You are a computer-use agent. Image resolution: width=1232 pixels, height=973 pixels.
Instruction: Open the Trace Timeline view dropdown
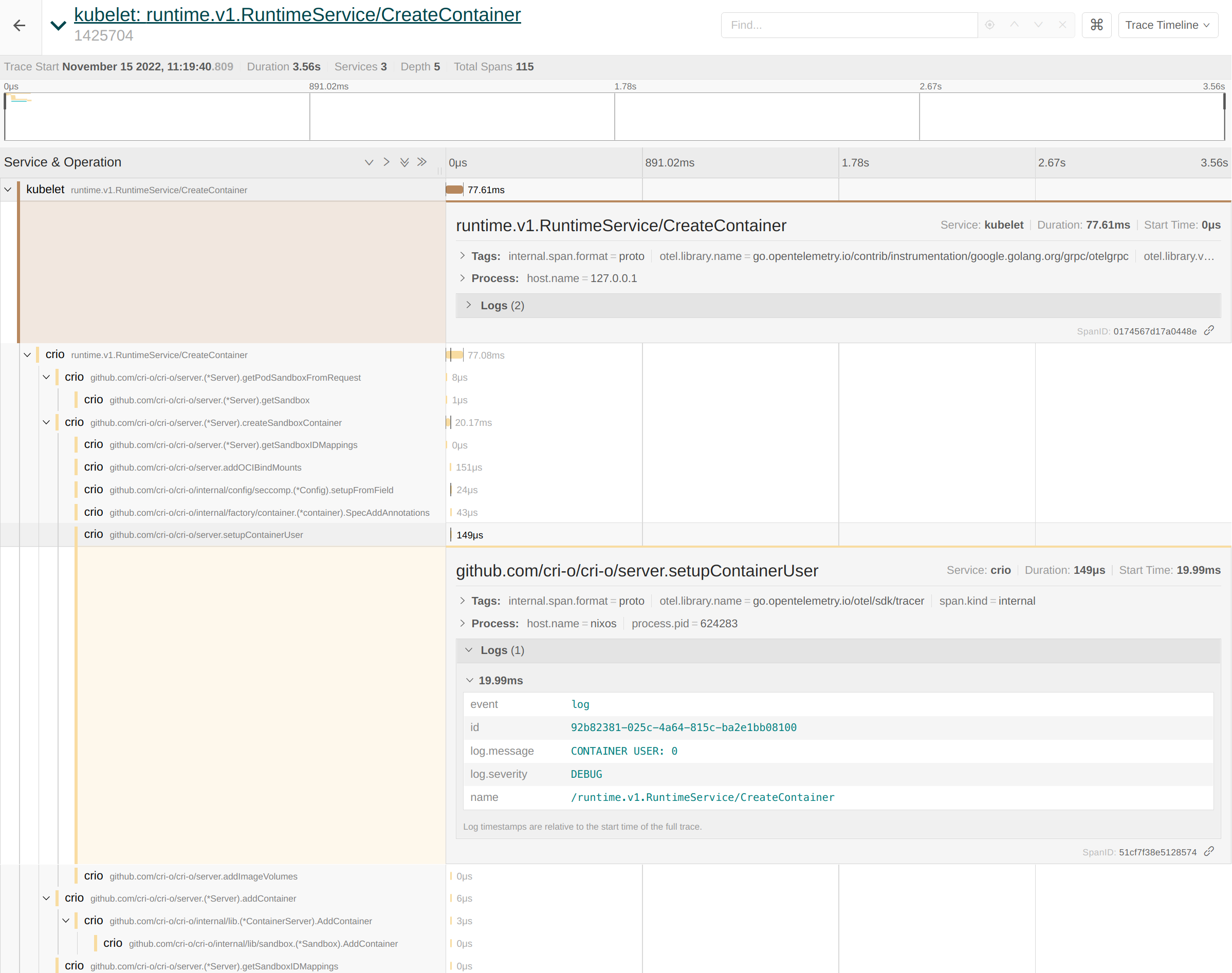1168,25
